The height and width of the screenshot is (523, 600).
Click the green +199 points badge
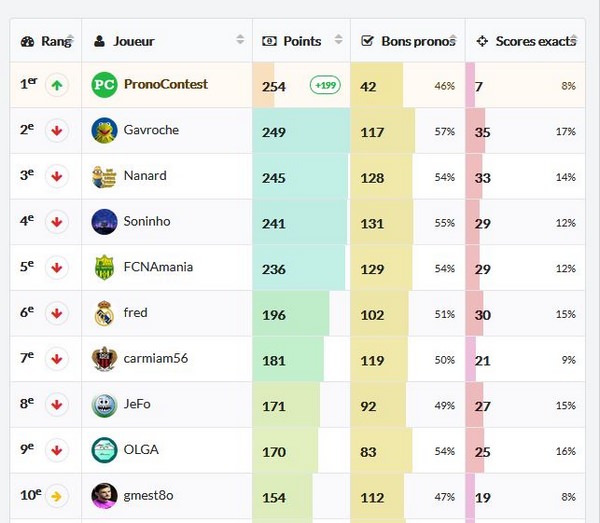(325, 86)
